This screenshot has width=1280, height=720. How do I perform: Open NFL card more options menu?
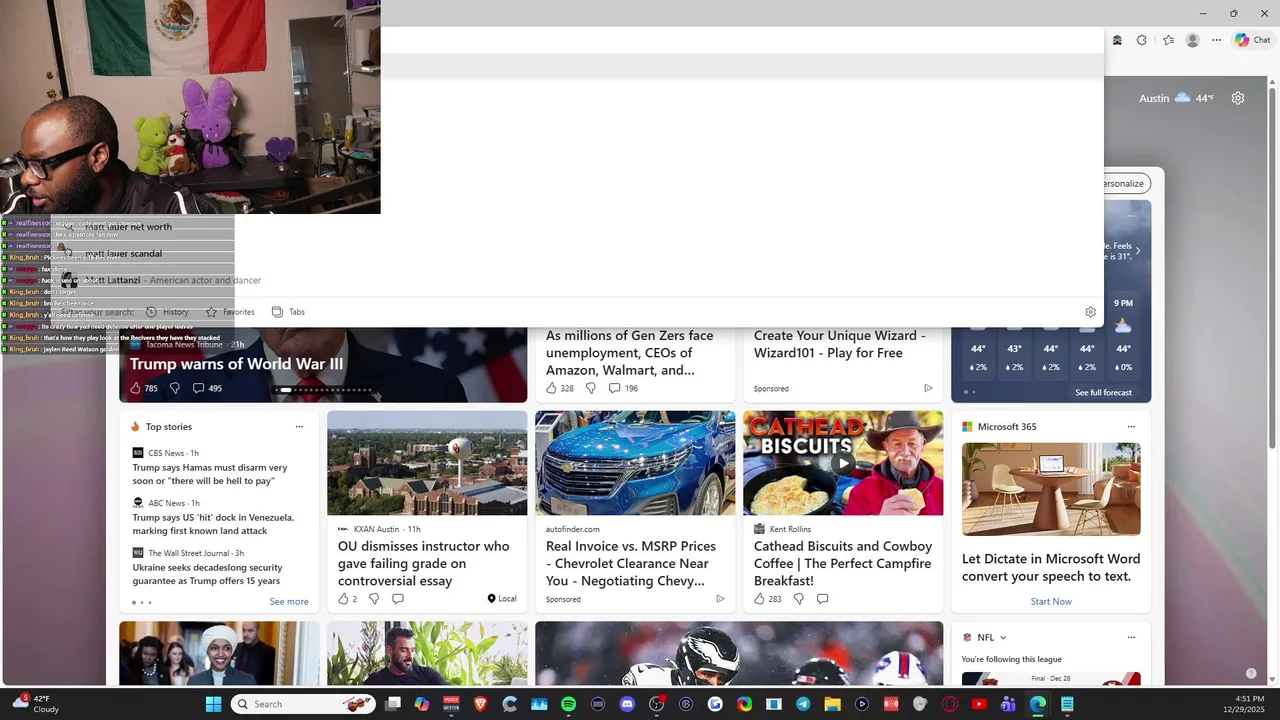[x=1131, y=638]
